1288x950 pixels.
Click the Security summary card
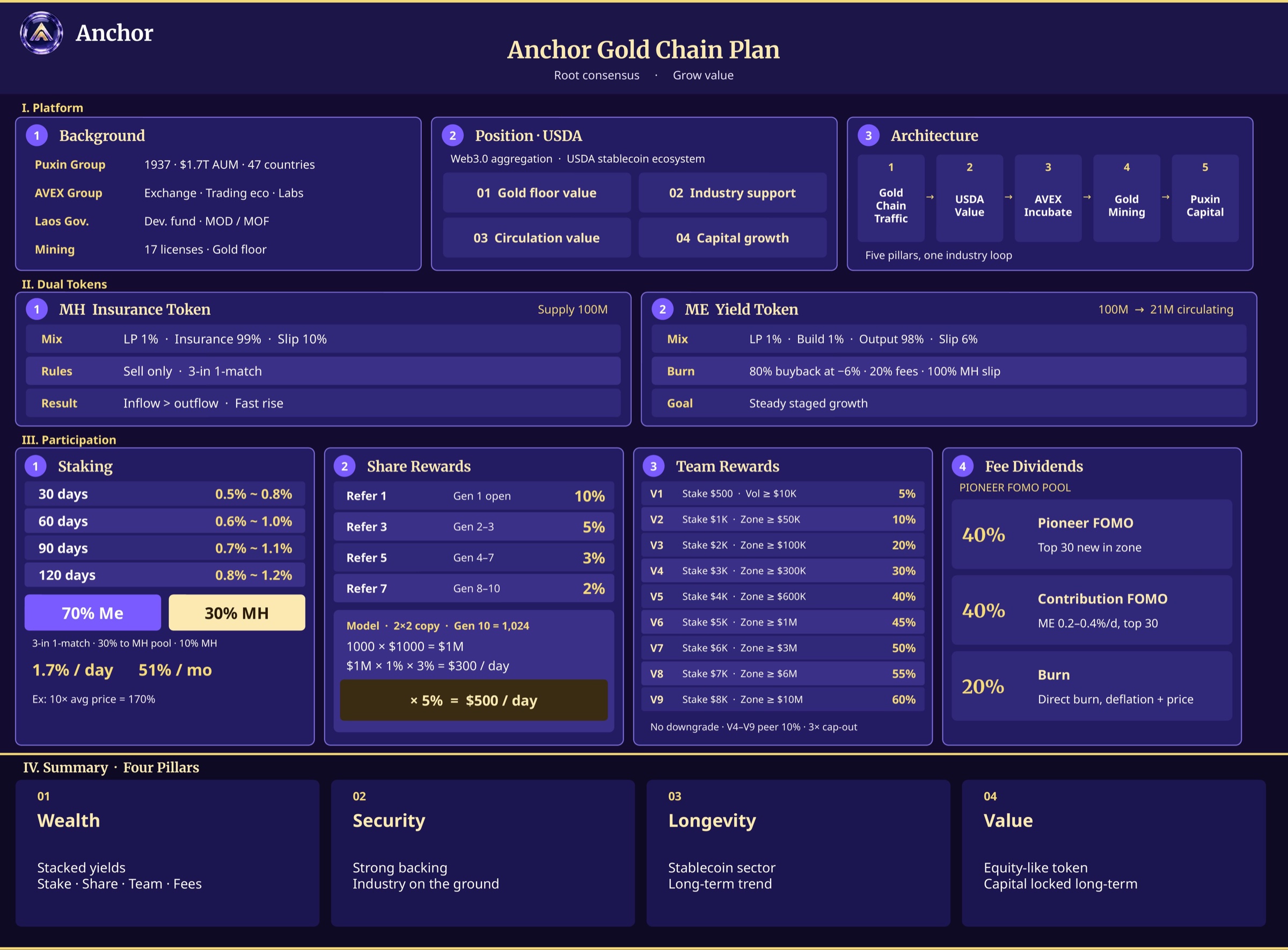point(483,853)
